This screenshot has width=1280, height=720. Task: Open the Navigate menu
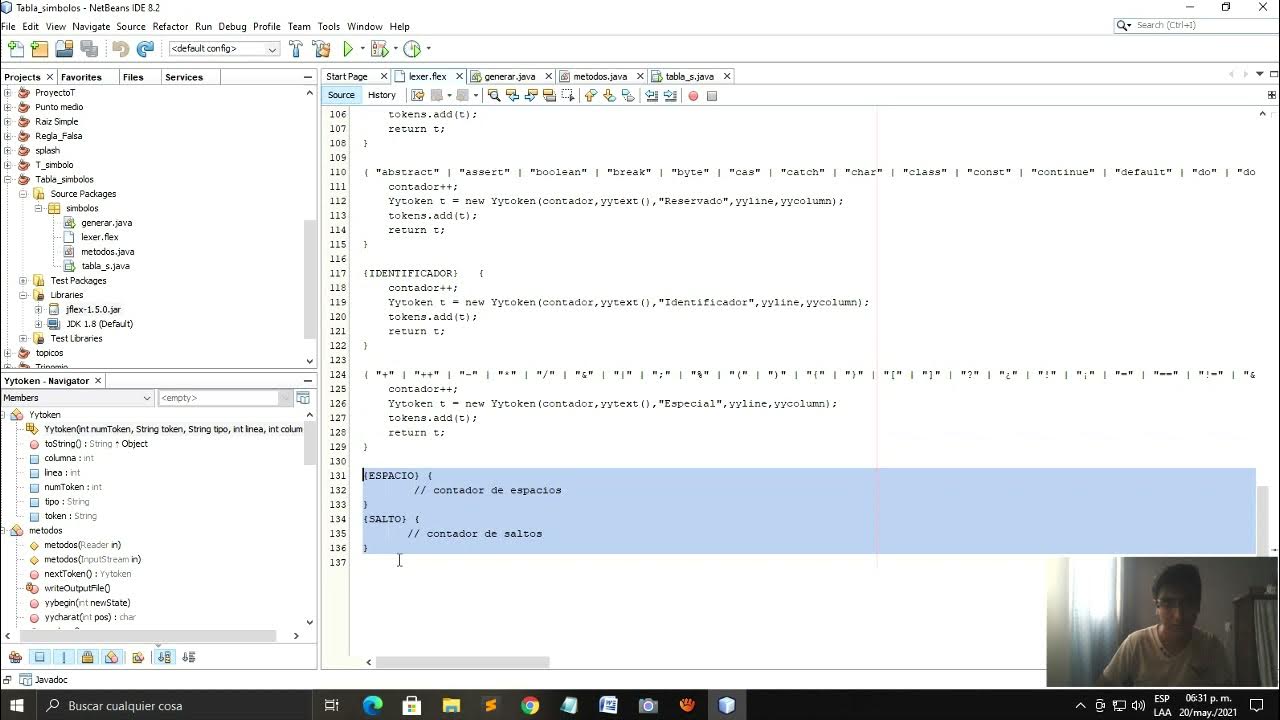pyautogui.click(x=91, y=26)
